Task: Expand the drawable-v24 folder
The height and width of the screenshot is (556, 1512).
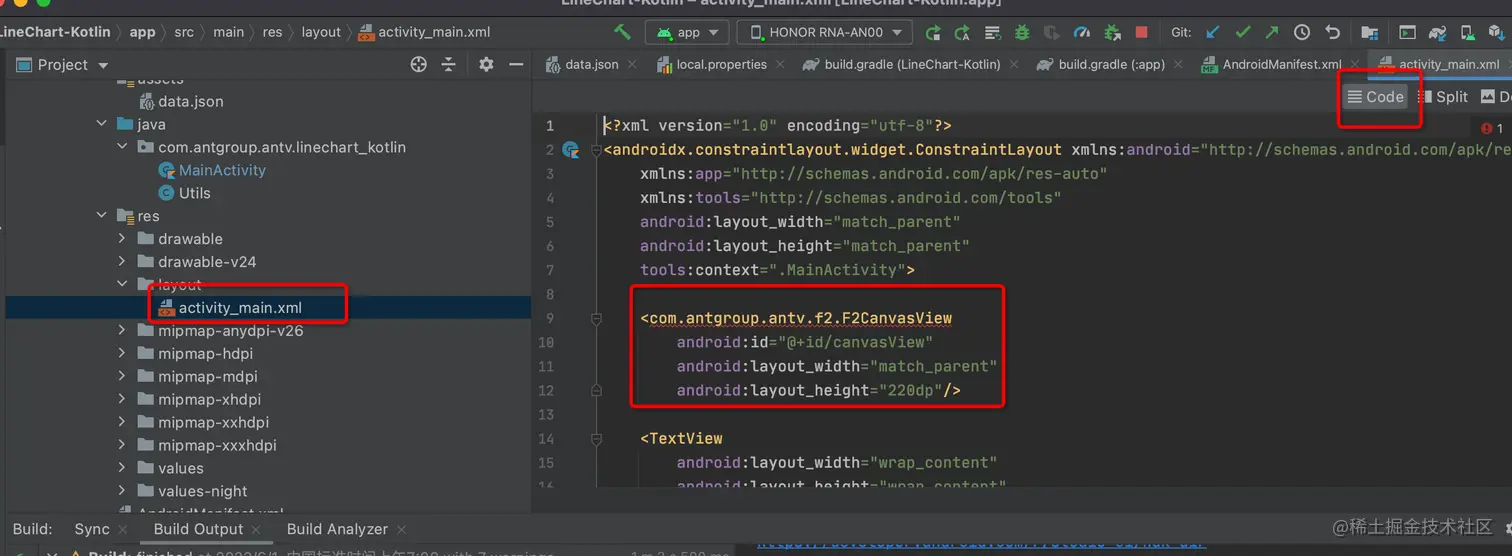Action: coord(123,262)
